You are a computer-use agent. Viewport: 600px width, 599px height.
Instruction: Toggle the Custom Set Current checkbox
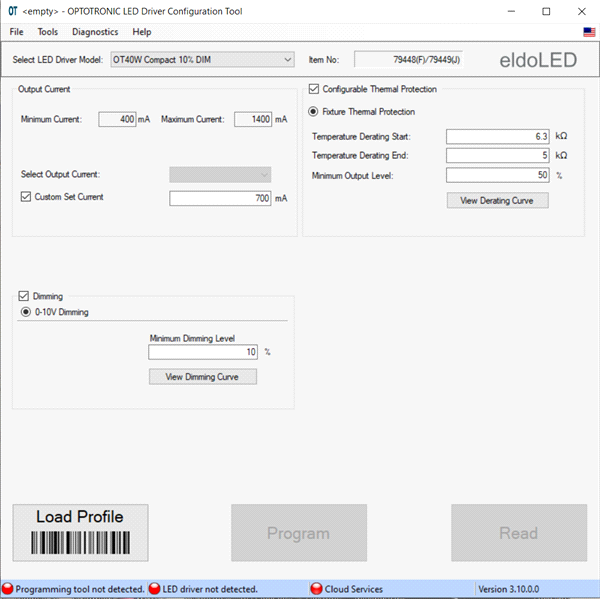tap(26, 197)
